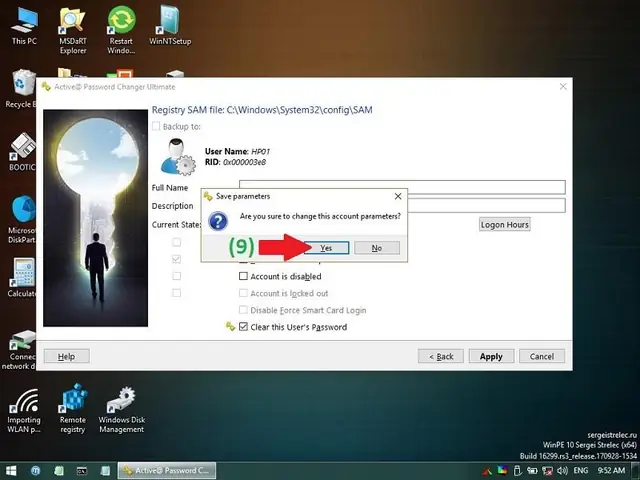Click the round blue taskbar icon

(36, 471)
